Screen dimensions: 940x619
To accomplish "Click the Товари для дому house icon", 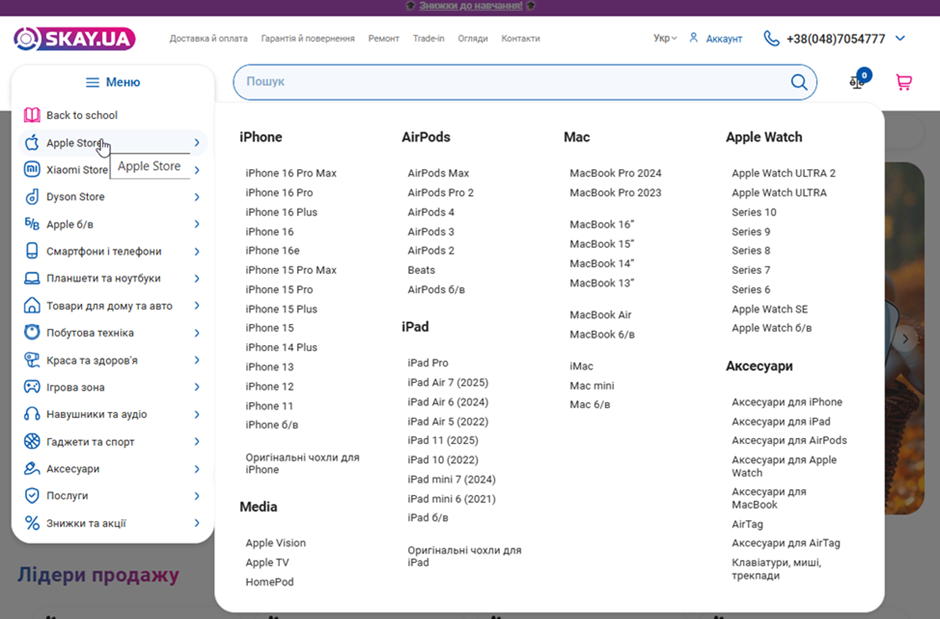I will tap(32, 306).
